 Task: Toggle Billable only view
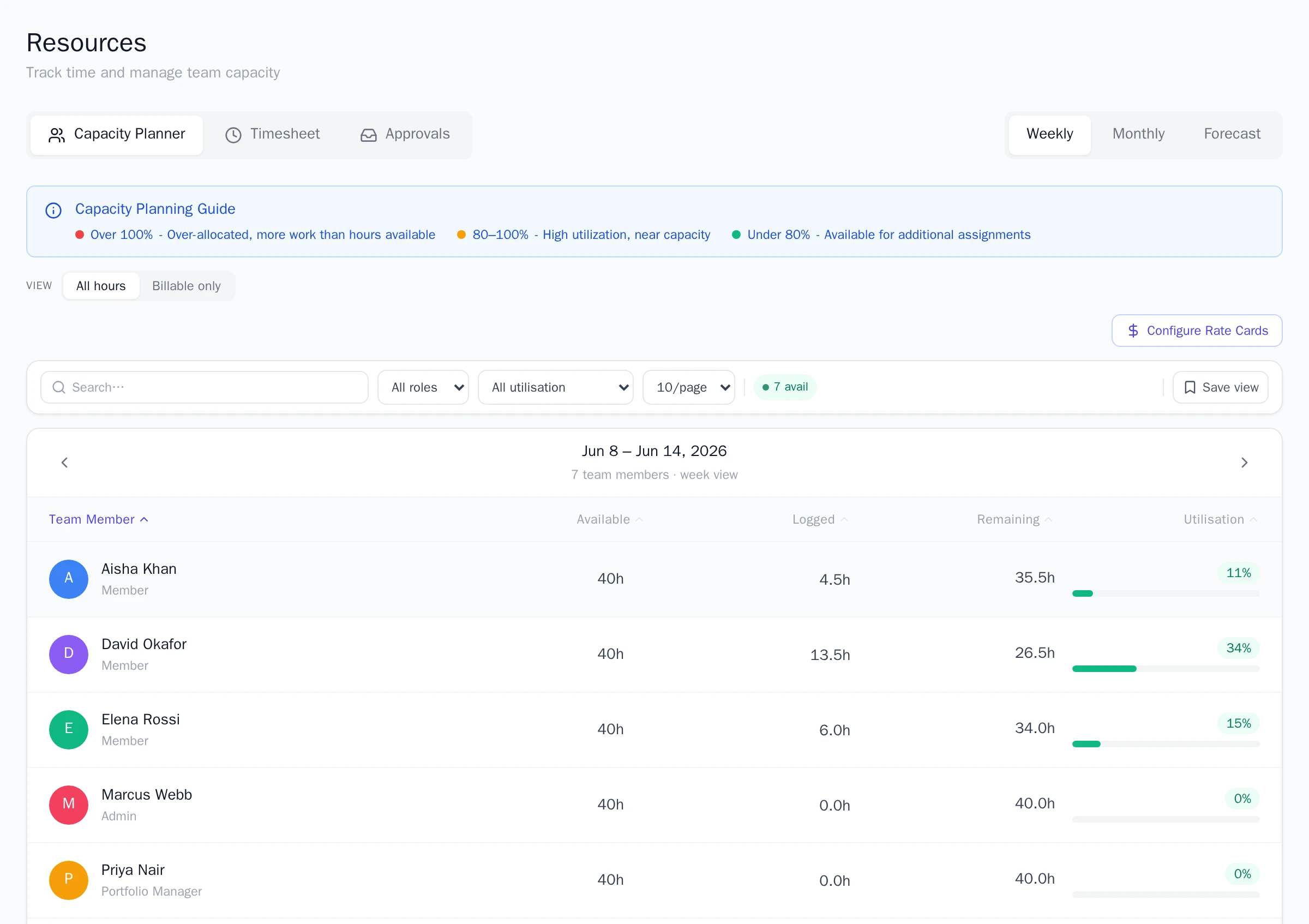pyautogui.click(x=187, y=286)
